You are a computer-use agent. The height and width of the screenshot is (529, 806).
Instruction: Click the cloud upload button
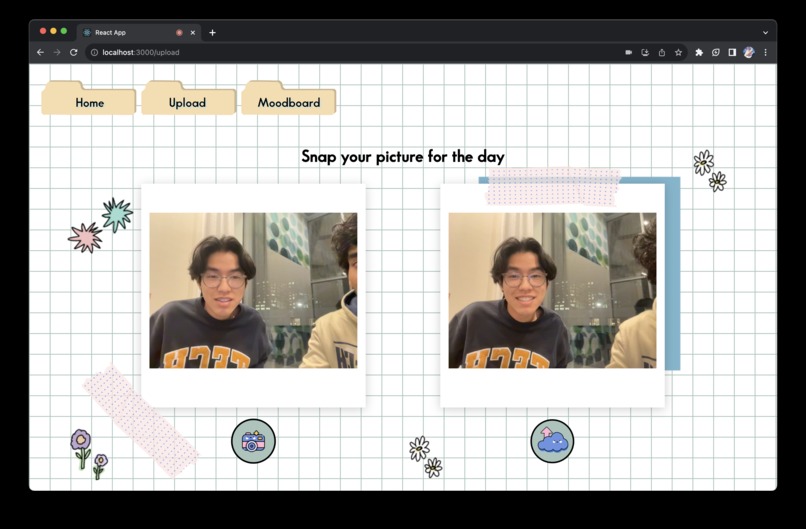[x=552, y=441]
